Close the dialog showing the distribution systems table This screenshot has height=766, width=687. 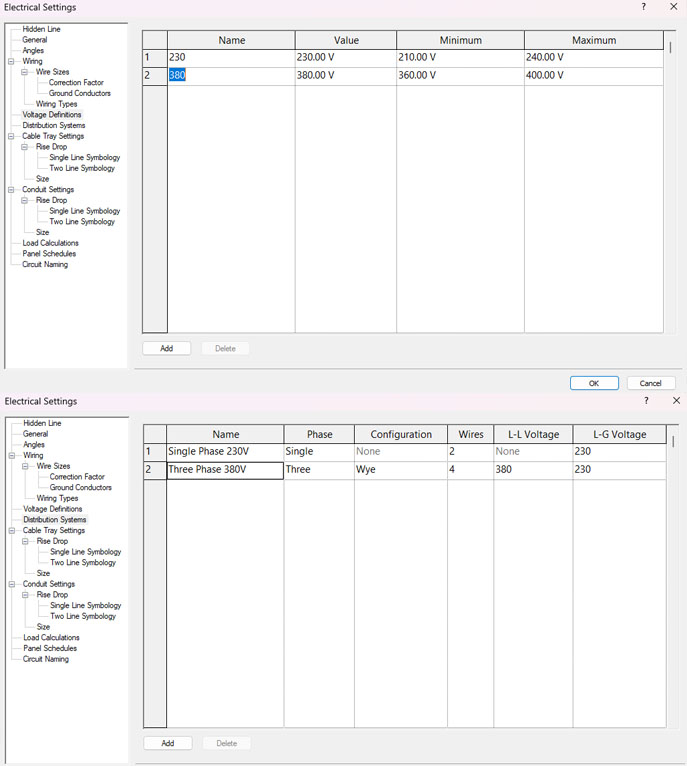[x=676, y=401]
